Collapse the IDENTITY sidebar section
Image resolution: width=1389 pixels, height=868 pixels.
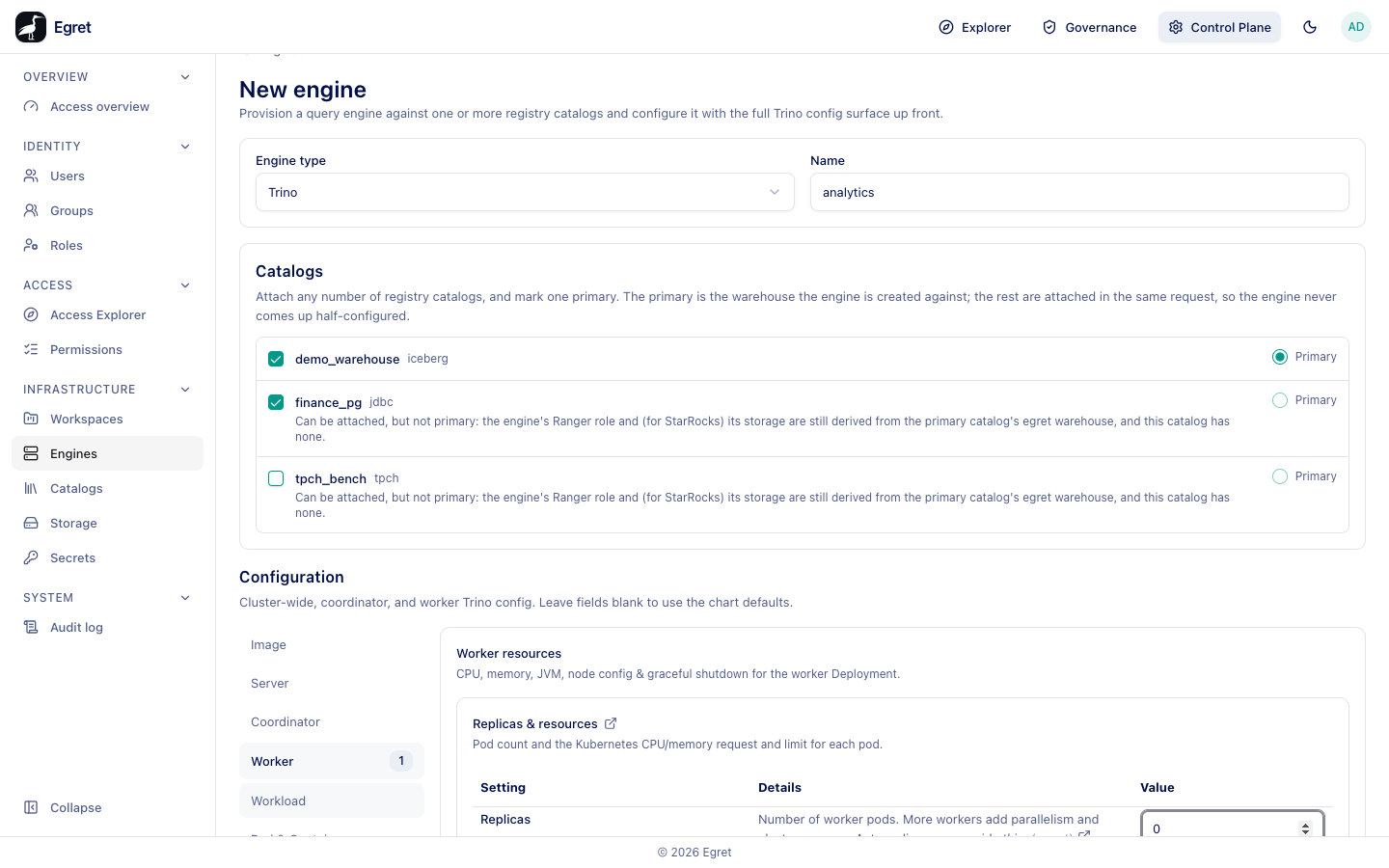(185, 147)
